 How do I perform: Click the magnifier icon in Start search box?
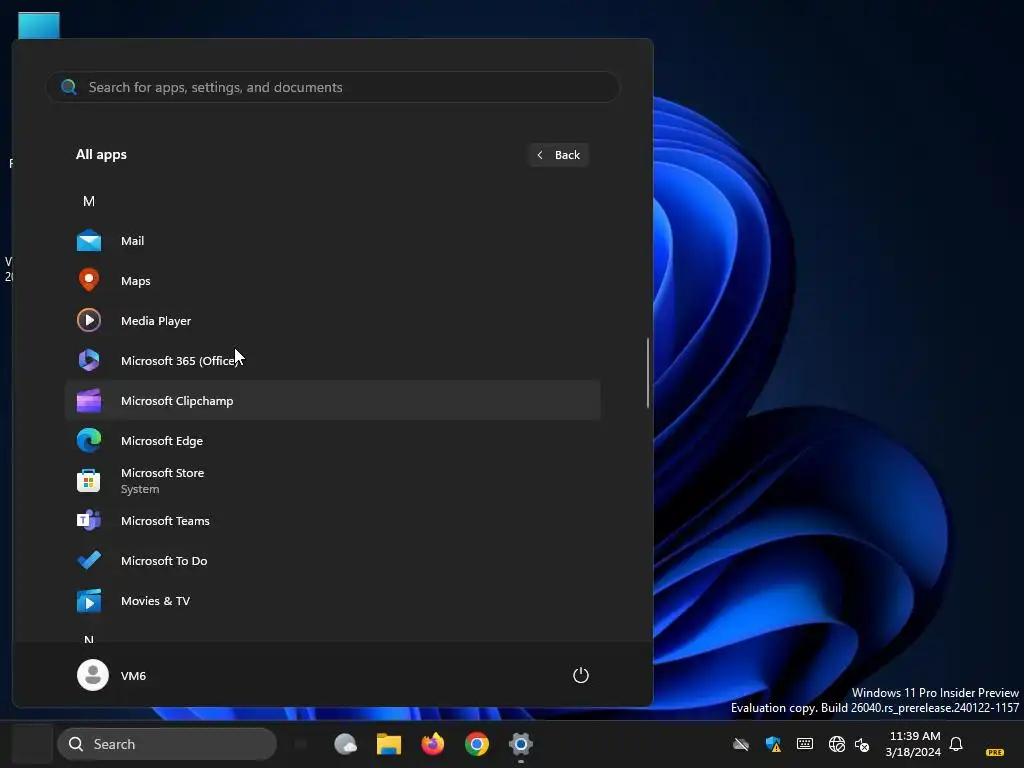(x=69, y=87)
